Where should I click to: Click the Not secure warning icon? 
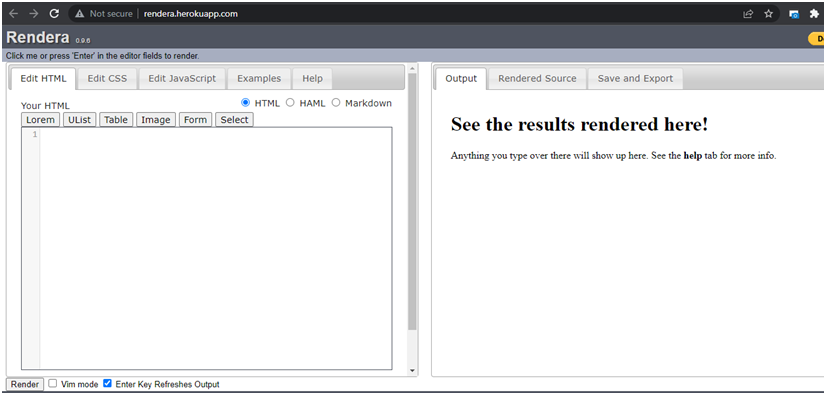[80, 14]
